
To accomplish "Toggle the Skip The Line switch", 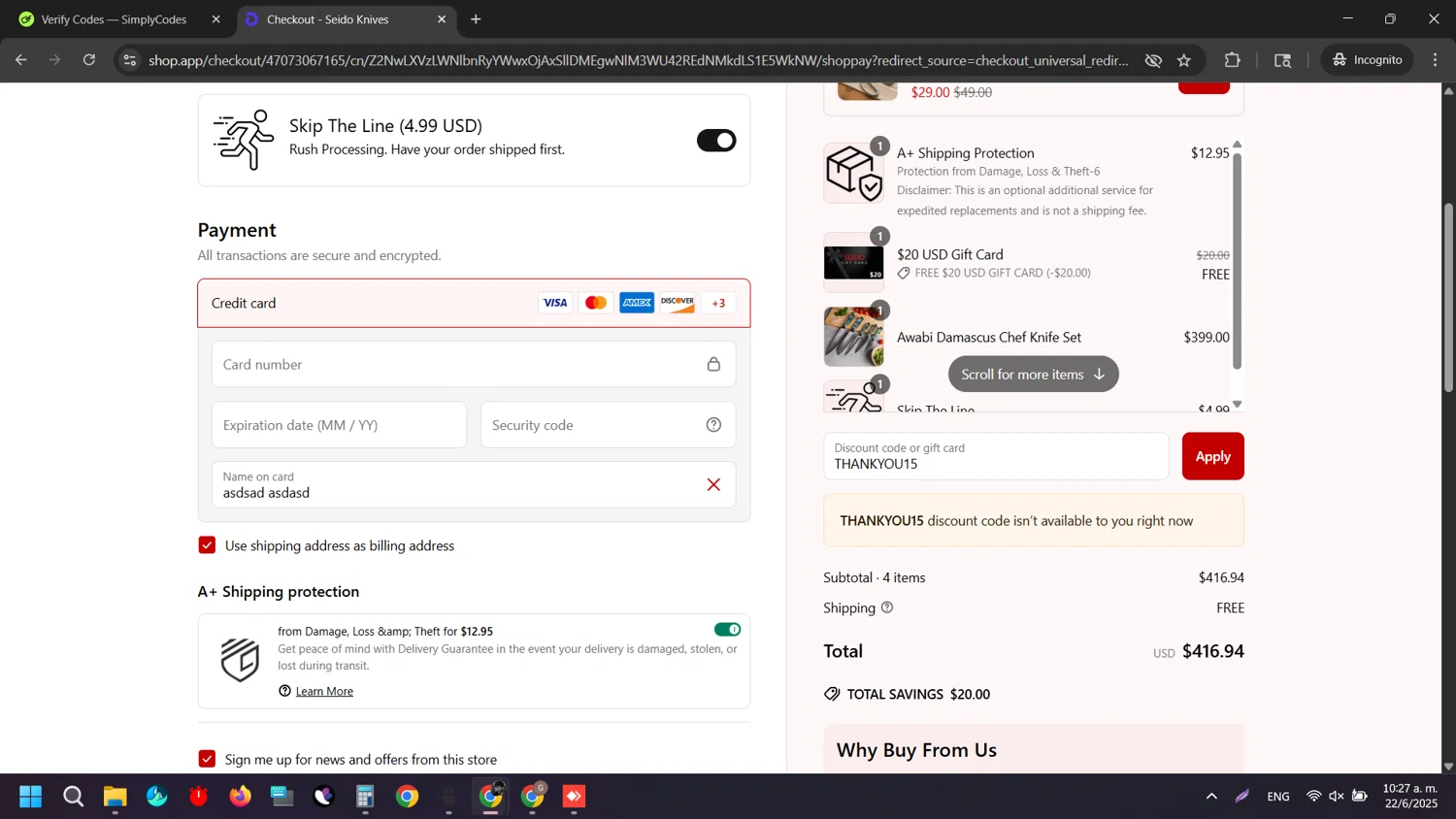I will click(716, 141).
